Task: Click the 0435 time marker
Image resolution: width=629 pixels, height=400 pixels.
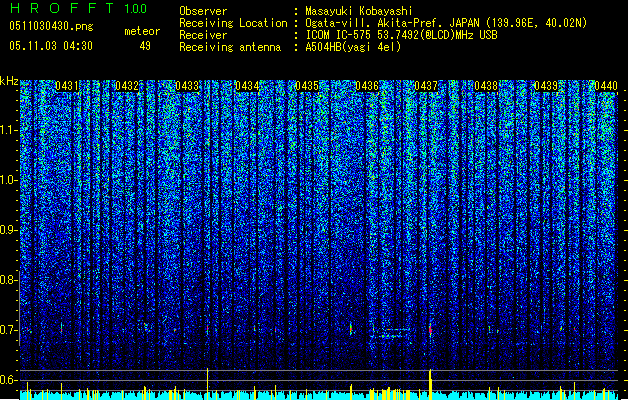Action: (306, 86)
